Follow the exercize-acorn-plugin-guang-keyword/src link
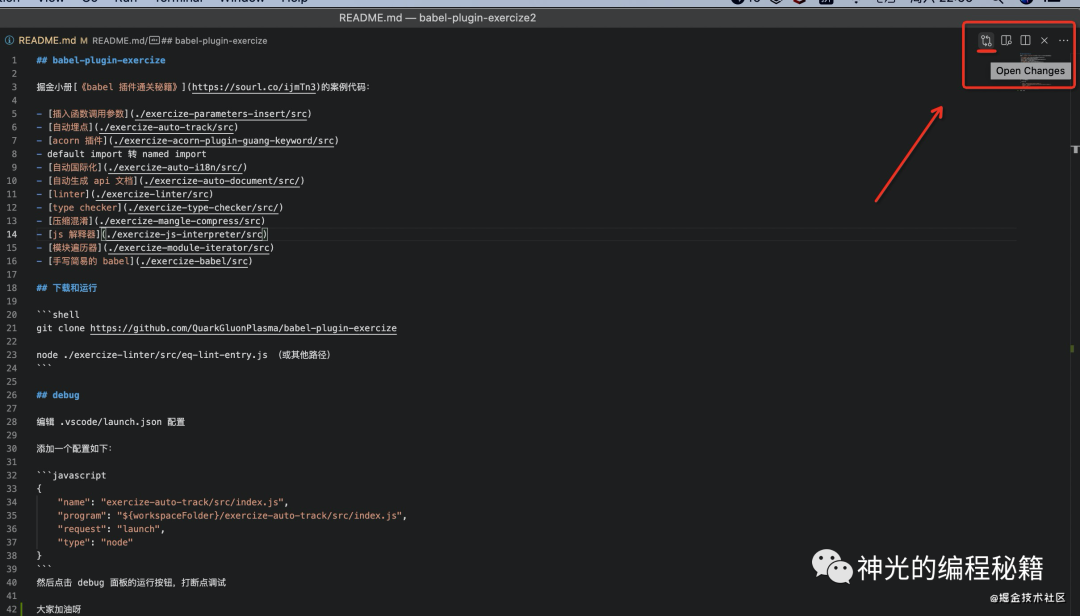This screenshot has width=1080, height=616. [x=224, y=141]
